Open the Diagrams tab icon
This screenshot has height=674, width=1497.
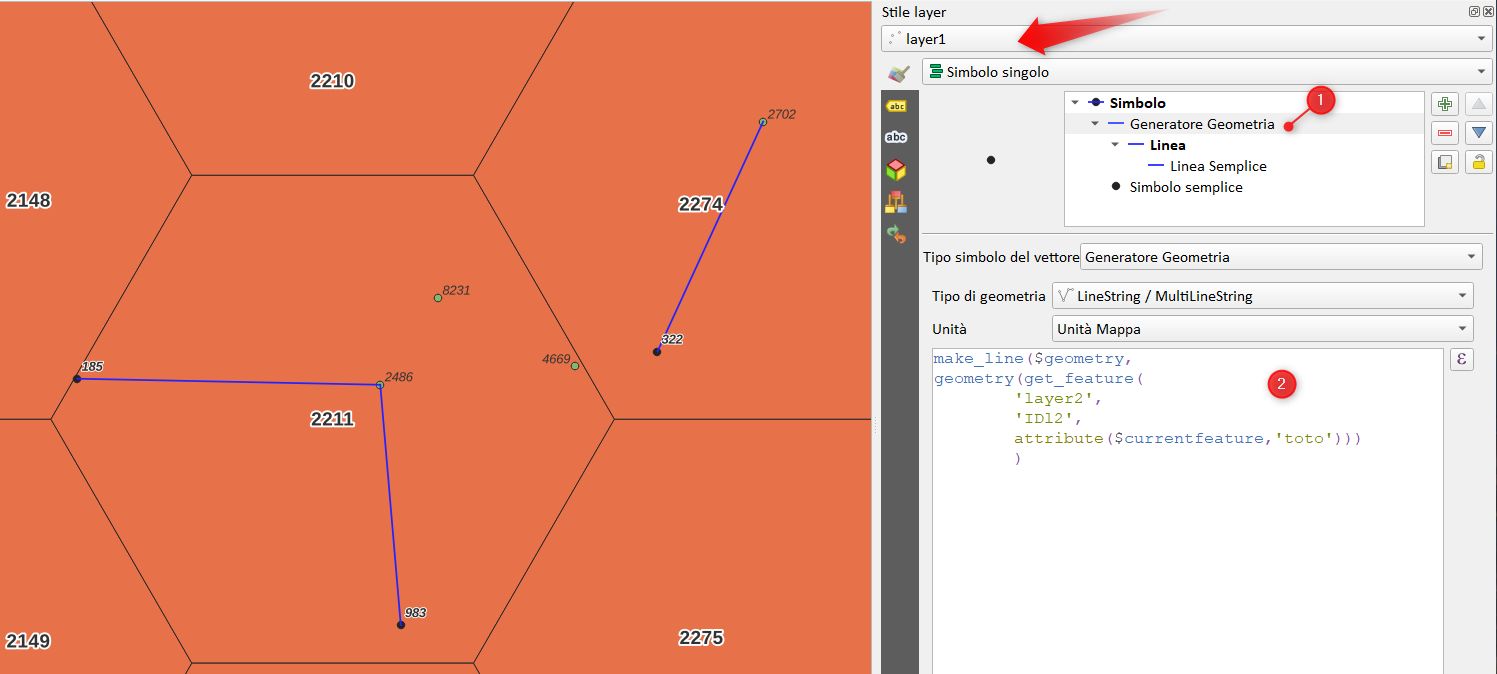(896, 202)
